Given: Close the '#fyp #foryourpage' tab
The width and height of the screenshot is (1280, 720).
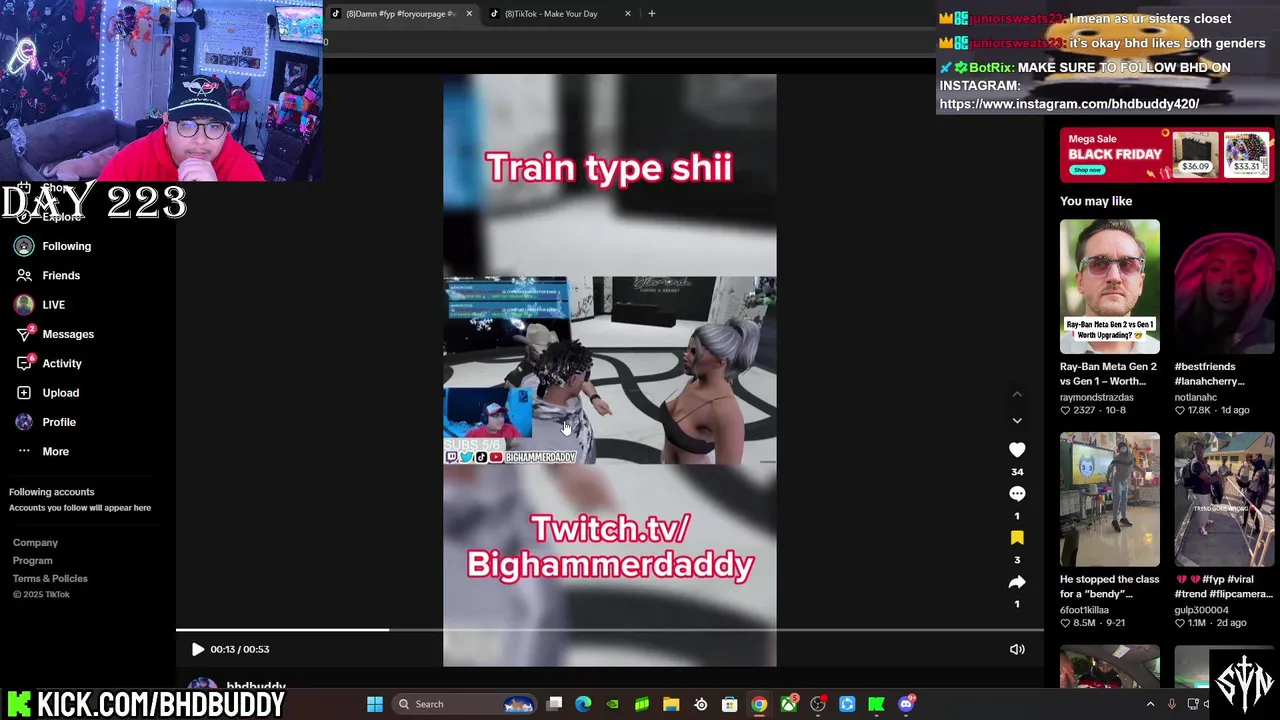Looking at the screenshot, I should [x=468, y=14].
